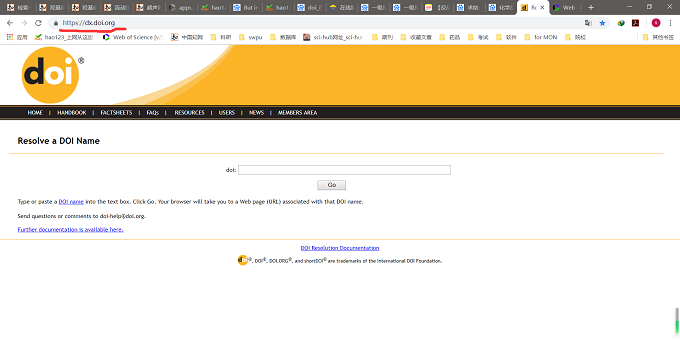
Task: Open the 中国知网 bookmark
Action: click(187, 37)
